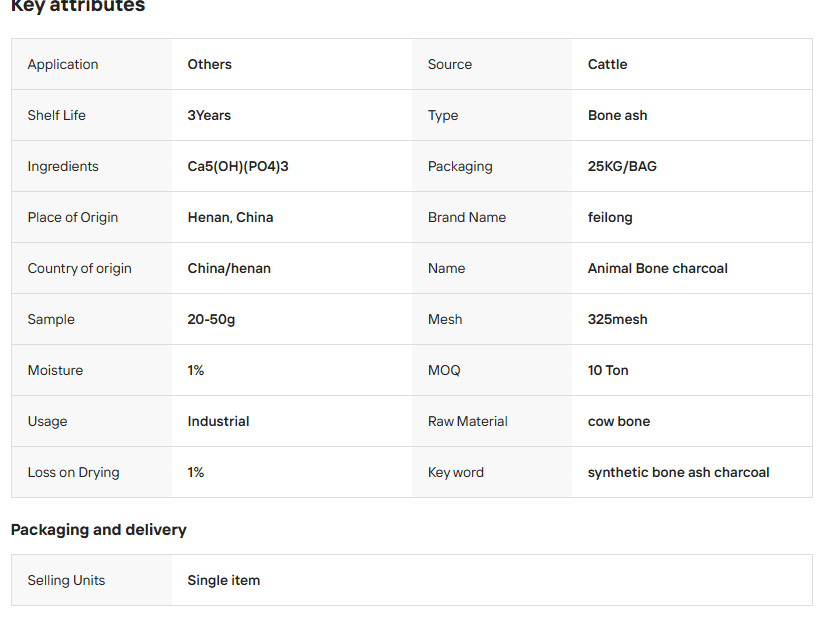The image size is (824, 621).
Task: Click the 'Single item' selling units value
Action: tap(223, 580)
